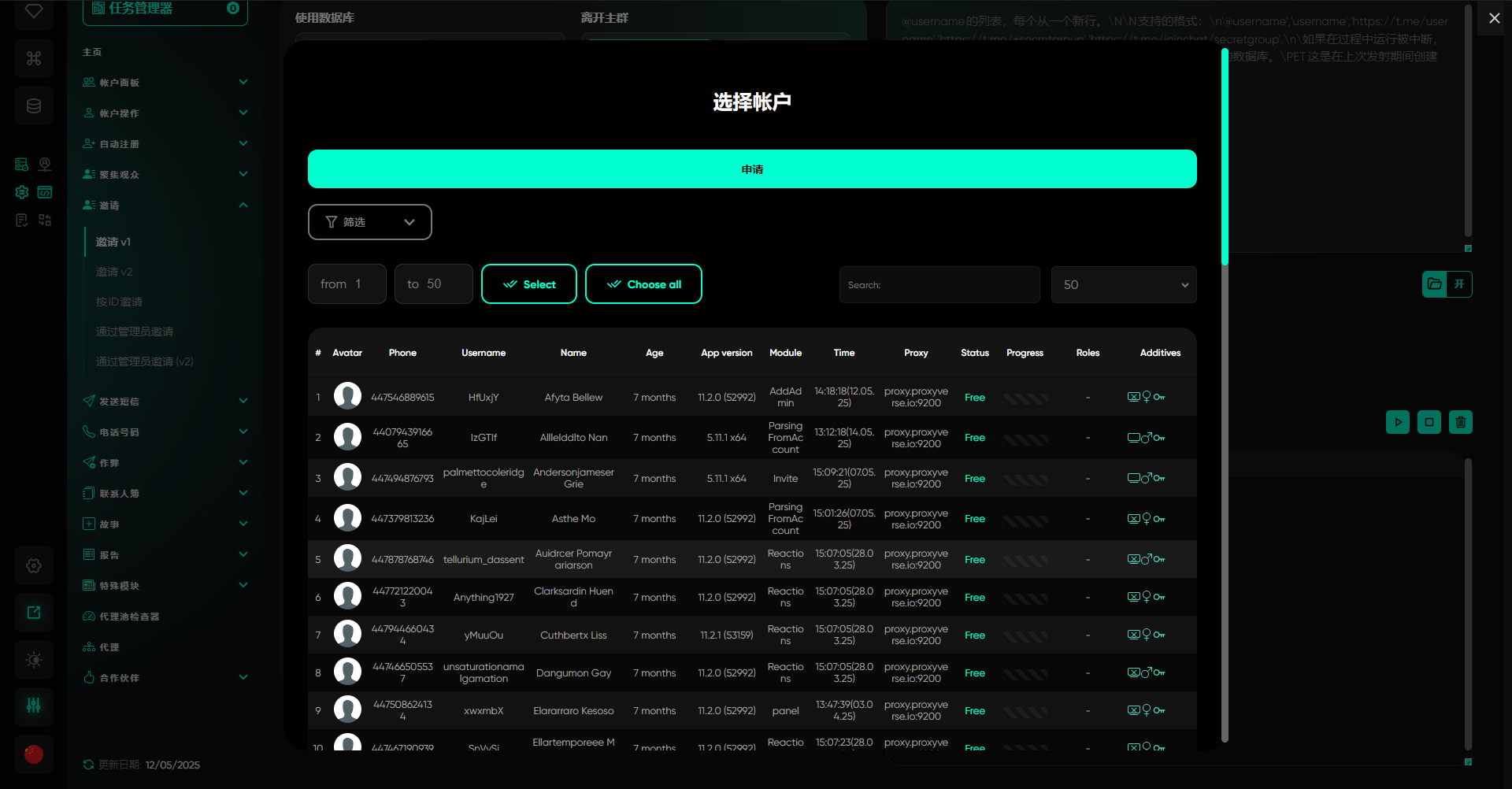Click the Choose all button
Screen dimensions: 1512x789
click(643, 284)
